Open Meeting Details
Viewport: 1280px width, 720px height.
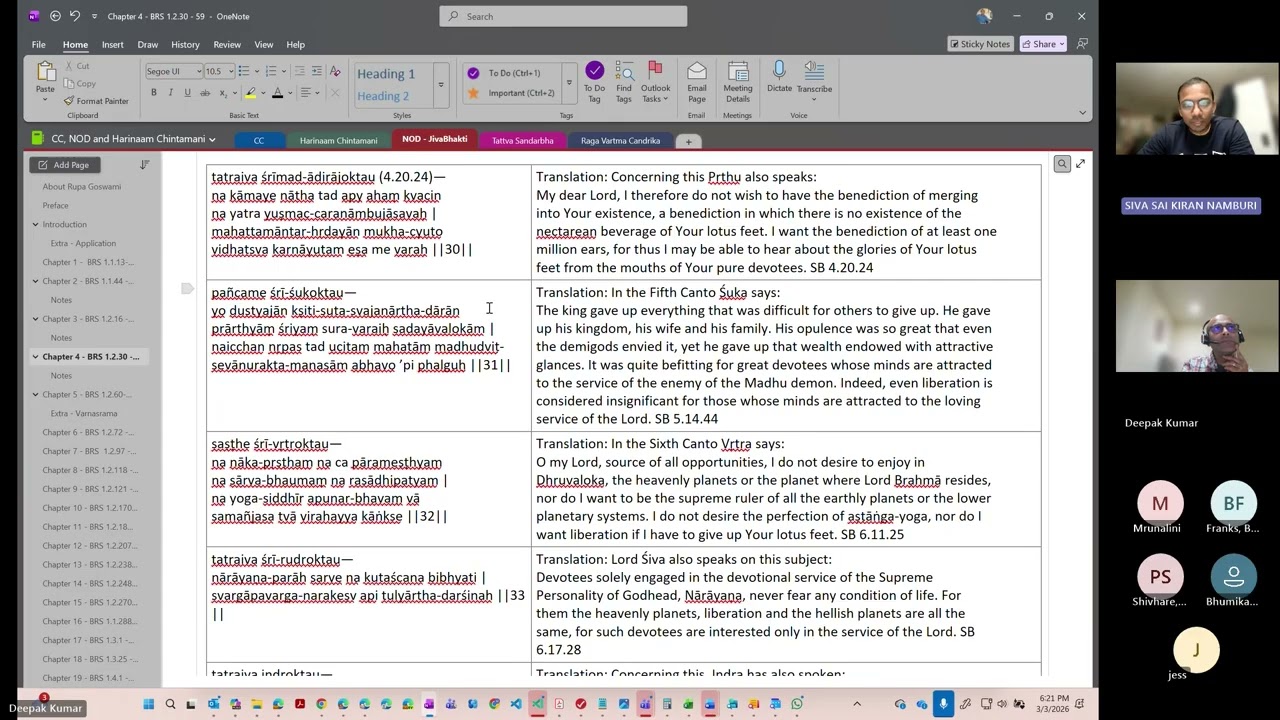(738, 81)
